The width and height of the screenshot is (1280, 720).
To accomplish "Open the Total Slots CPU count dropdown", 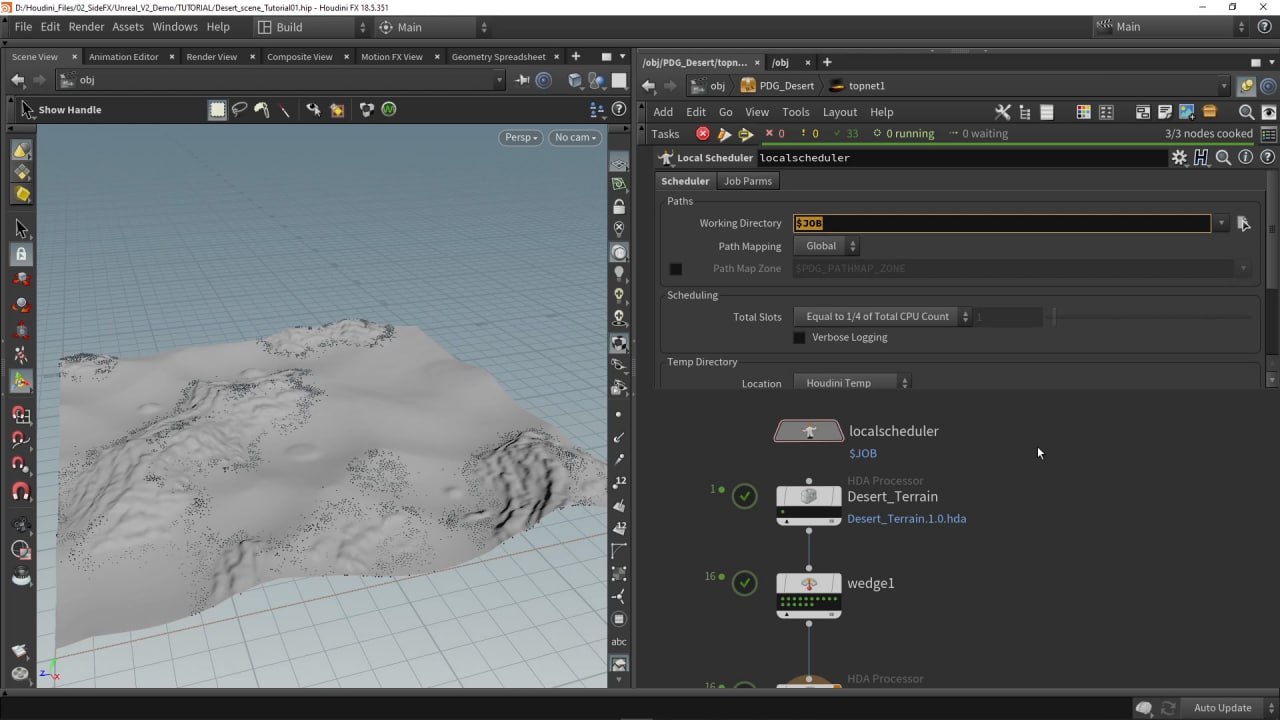I will click(883, 317).
